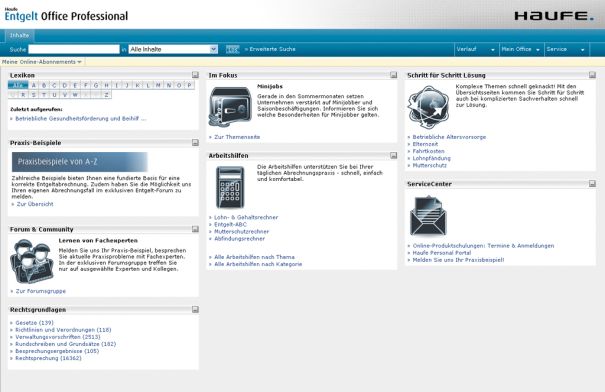Open the Mein Office dropdown menu
Viewport: 605px width, 392px height.
point(521,49)
